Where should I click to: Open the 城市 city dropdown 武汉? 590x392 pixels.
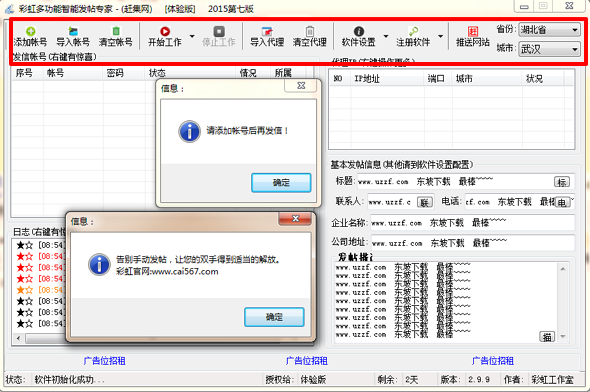tap(549, 49)
